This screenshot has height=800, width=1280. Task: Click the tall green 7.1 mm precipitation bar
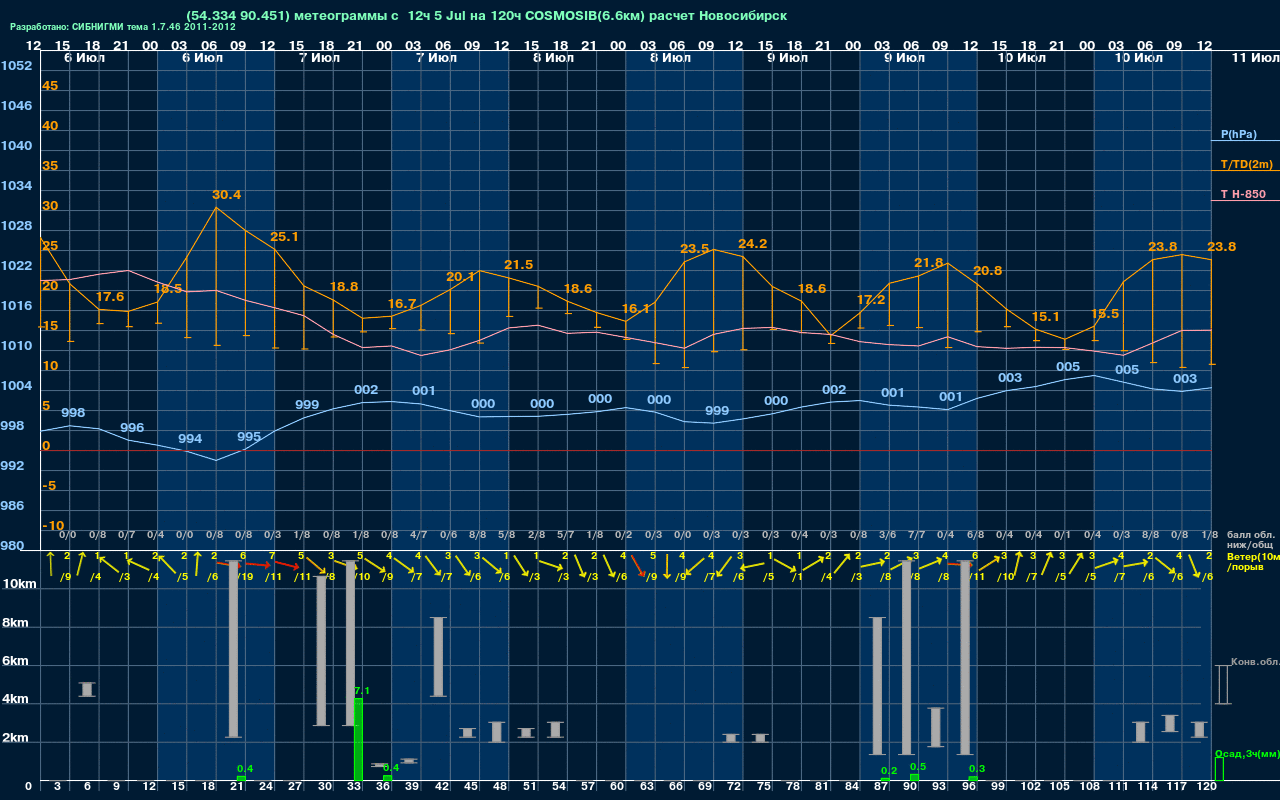(x=358, y=739)
